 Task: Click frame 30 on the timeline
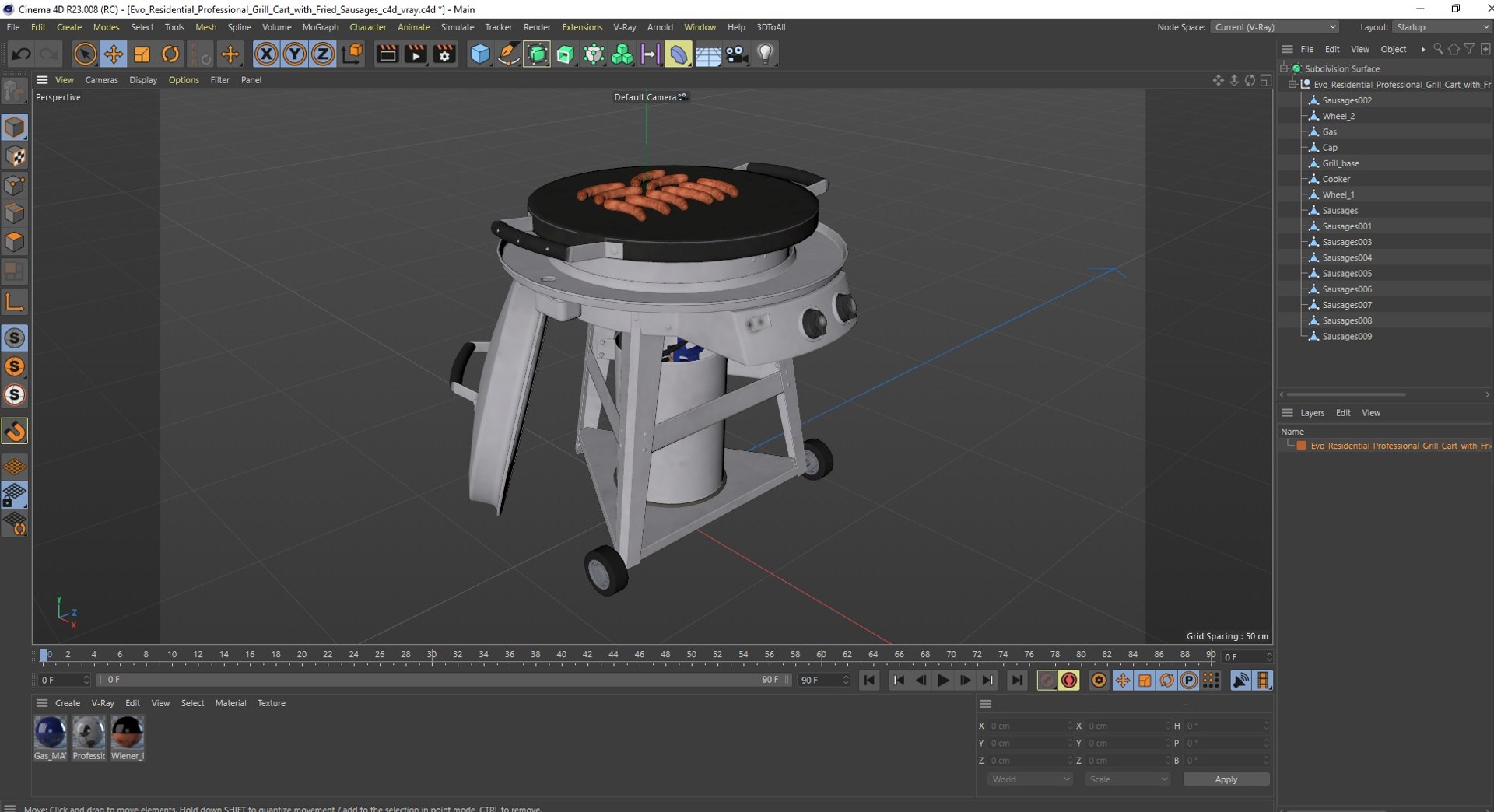pos(431,655)
